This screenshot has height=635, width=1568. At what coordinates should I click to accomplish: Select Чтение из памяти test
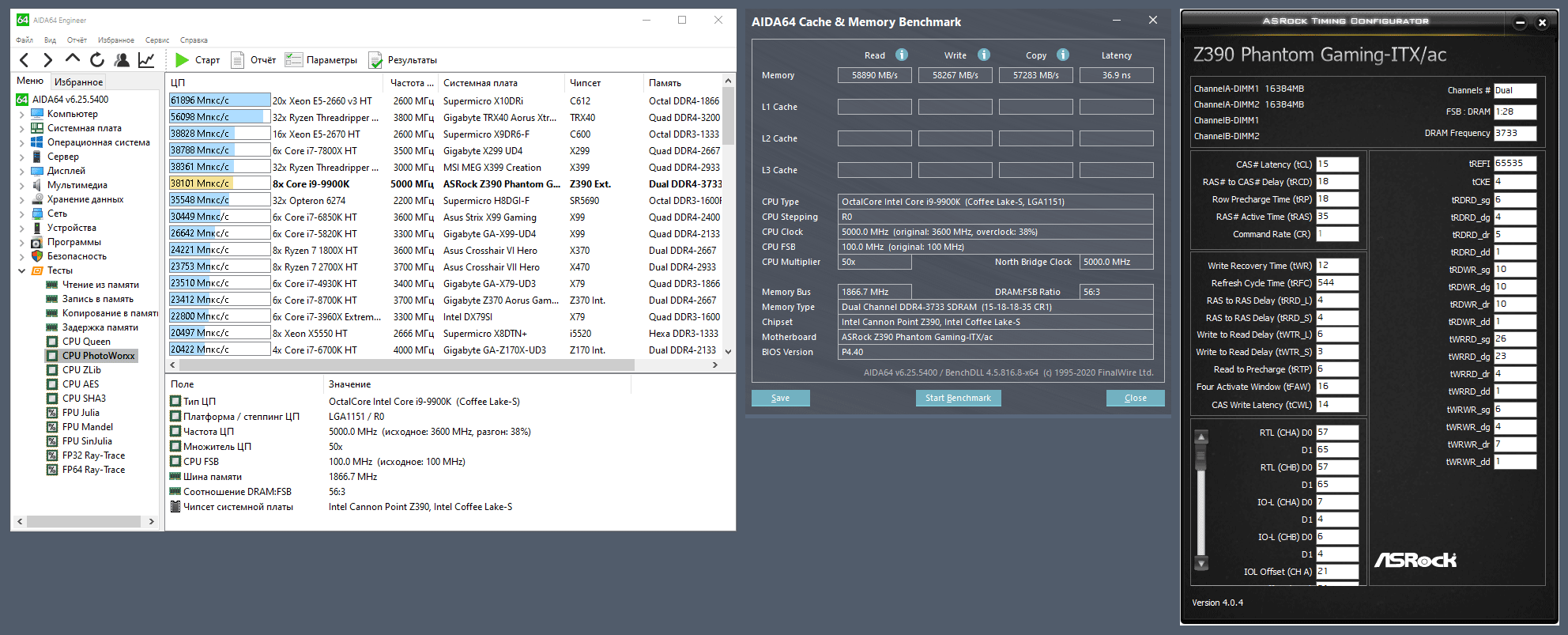tap(100, 285)
